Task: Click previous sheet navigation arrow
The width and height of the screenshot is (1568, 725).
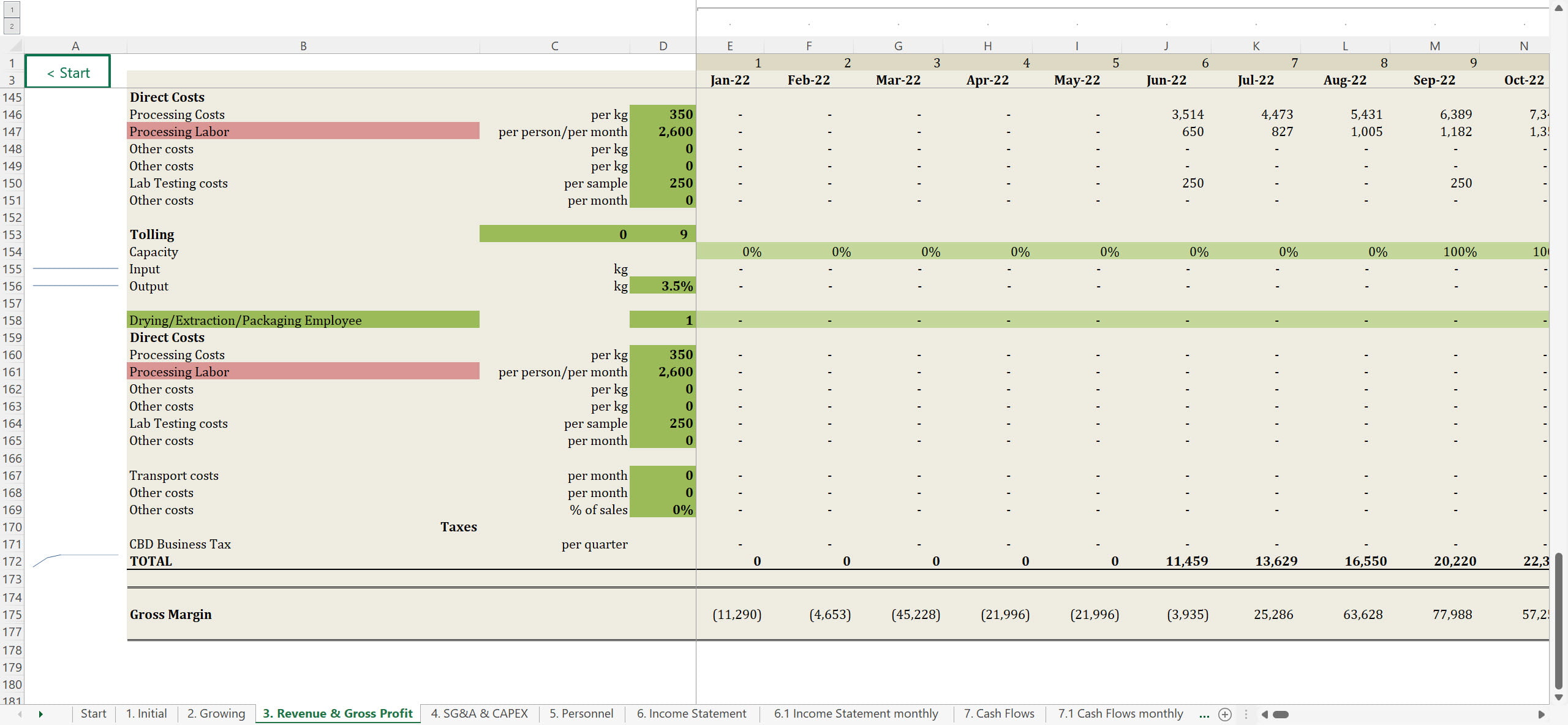Action: pyautogui.click(x=20, y=714)
